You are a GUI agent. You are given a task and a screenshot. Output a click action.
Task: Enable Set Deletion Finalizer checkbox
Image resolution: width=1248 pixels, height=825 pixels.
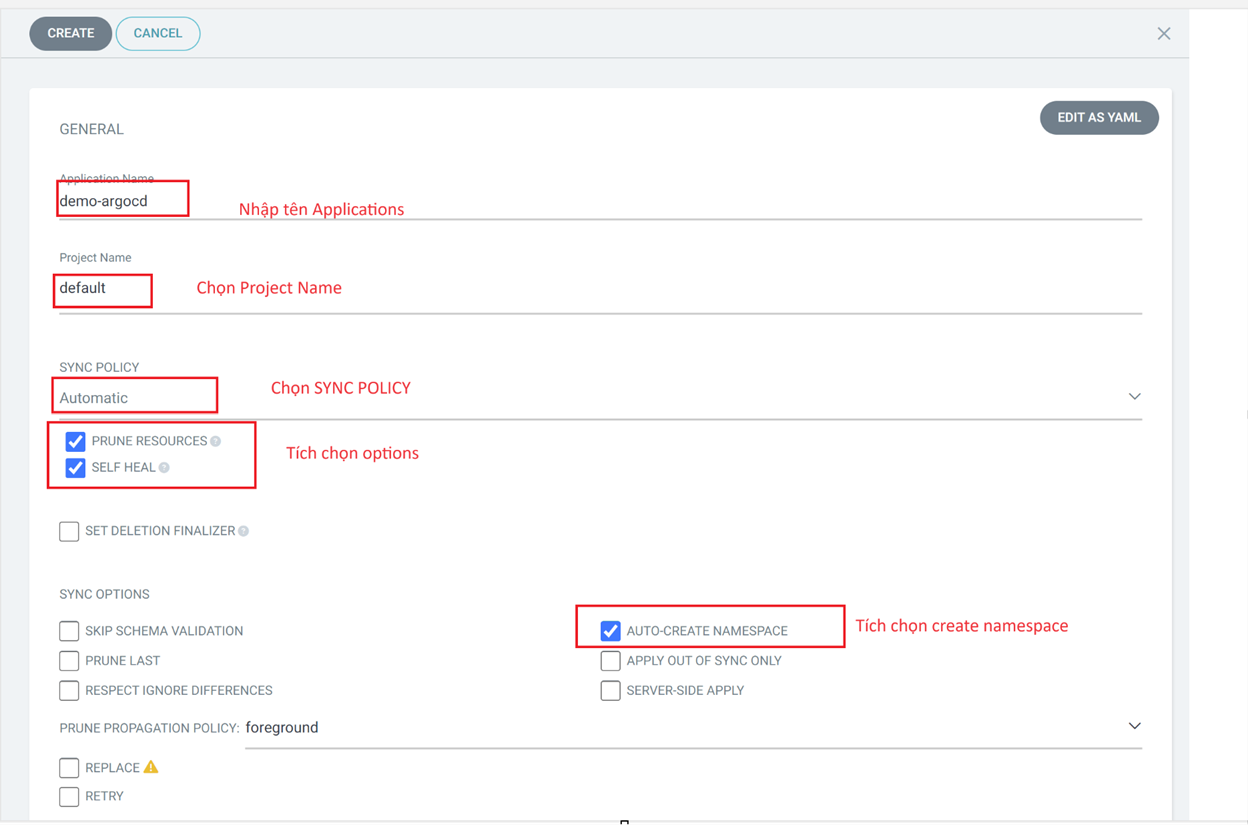point(69,531)
